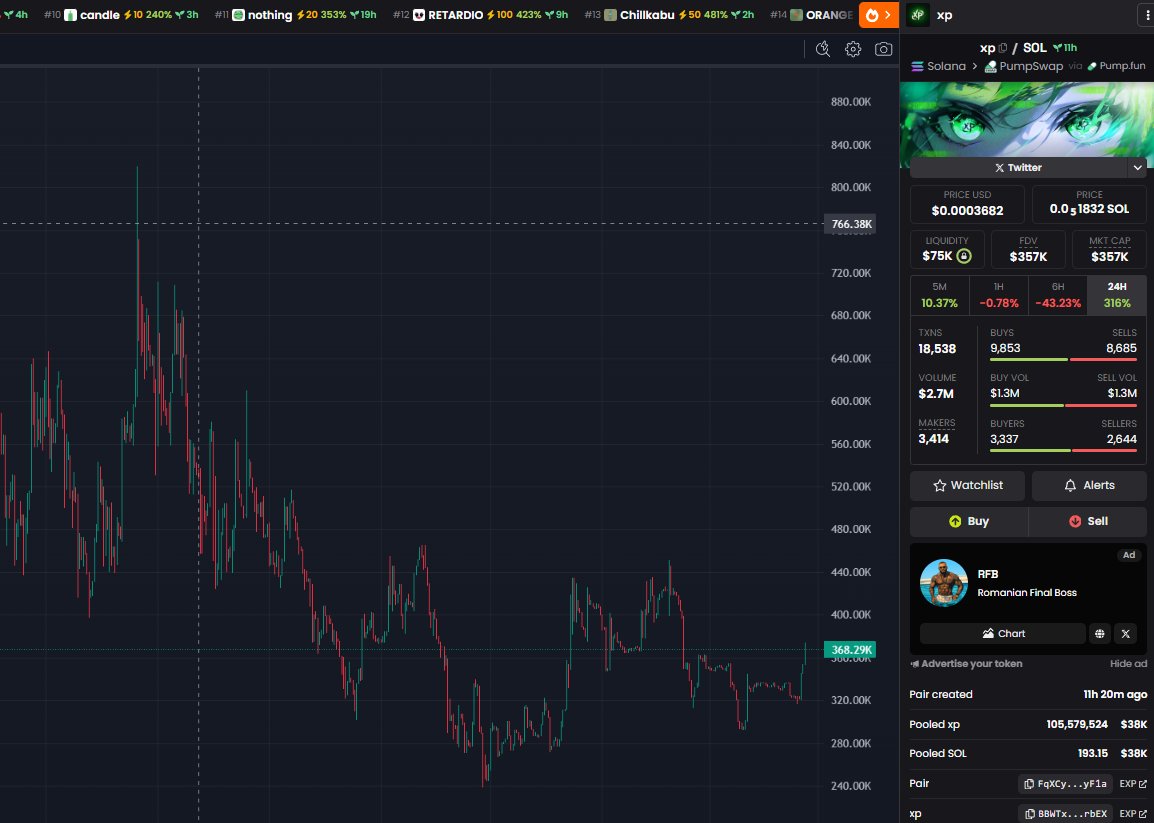This screenshot has width=1154, height=823.
Task: Expand socials dropdown chevron beside Twitter
Action: (1137, 168)
